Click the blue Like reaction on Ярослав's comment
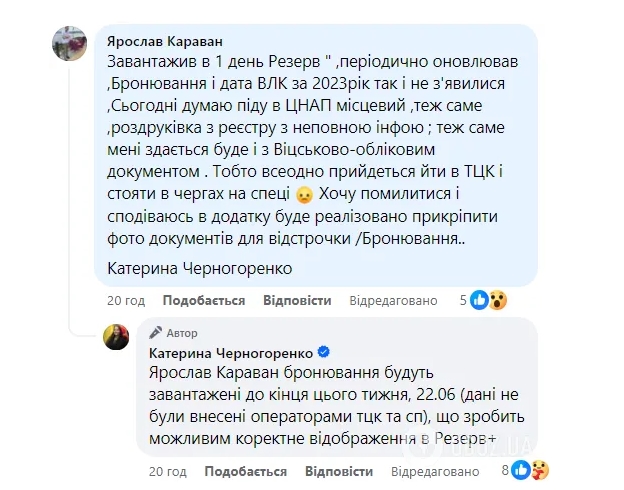The width and height of the screenshot is (624, 490). (479, 300)
